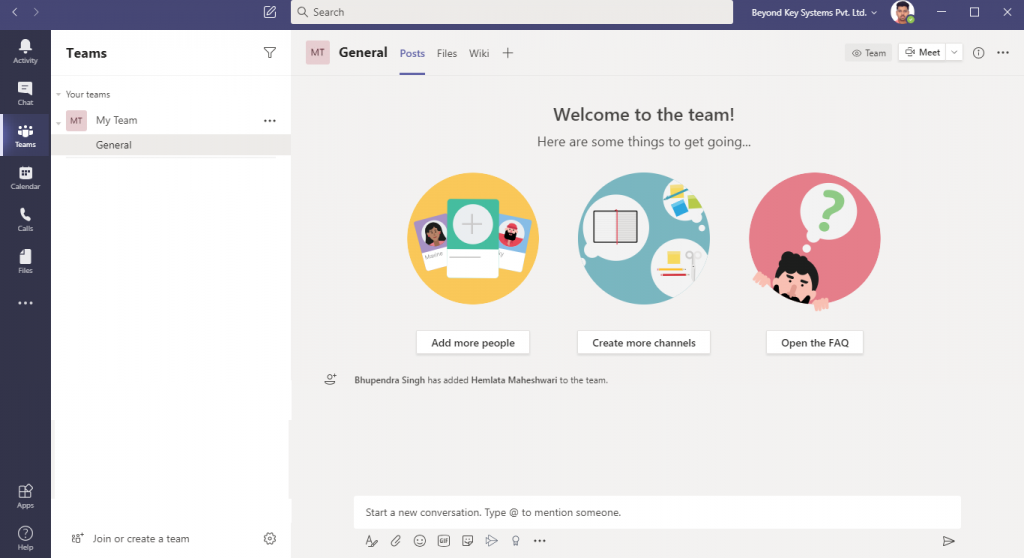
Task: Click Bhupendra Singh name in message
Action: (x=389, y=380)
